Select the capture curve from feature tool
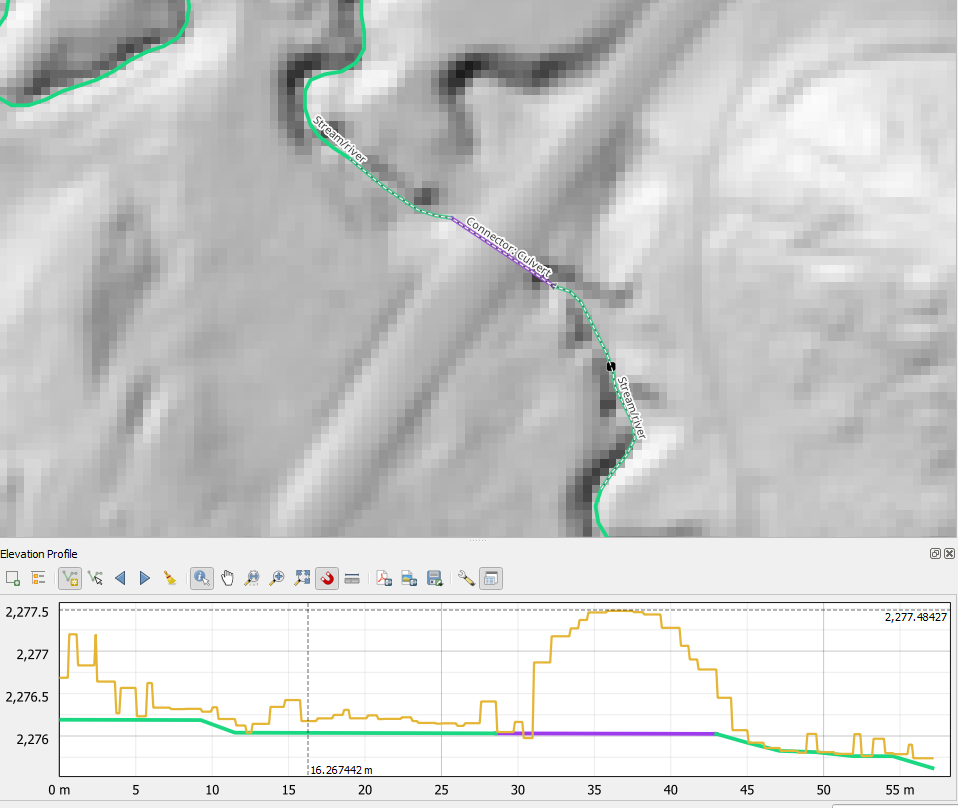The height and width of the screenshot is (808, 958). point(96,577)
